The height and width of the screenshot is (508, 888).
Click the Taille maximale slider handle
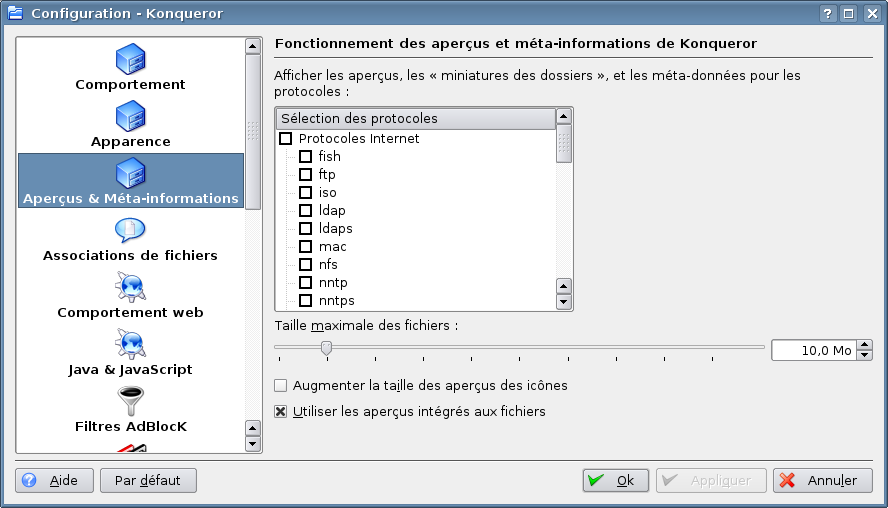point(326,348)
